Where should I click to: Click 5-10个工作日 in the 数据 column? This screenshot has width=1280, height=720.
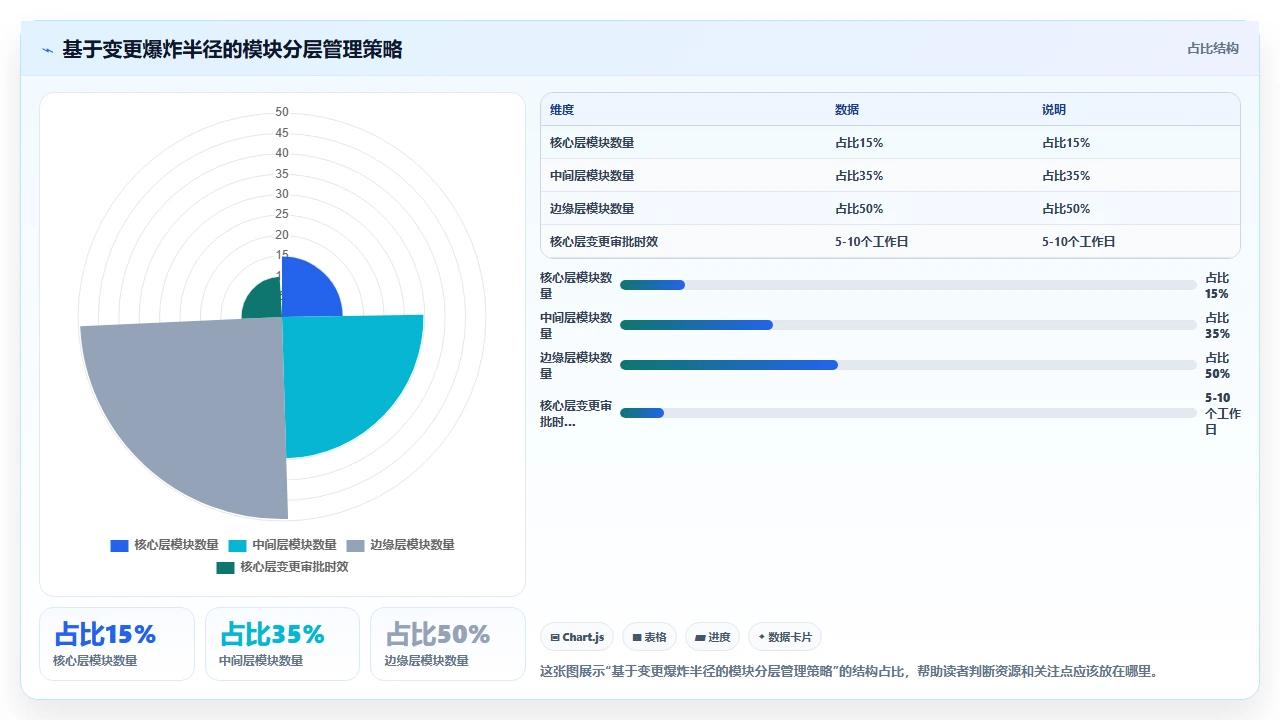pyautogui.click(x=872, y=242)
